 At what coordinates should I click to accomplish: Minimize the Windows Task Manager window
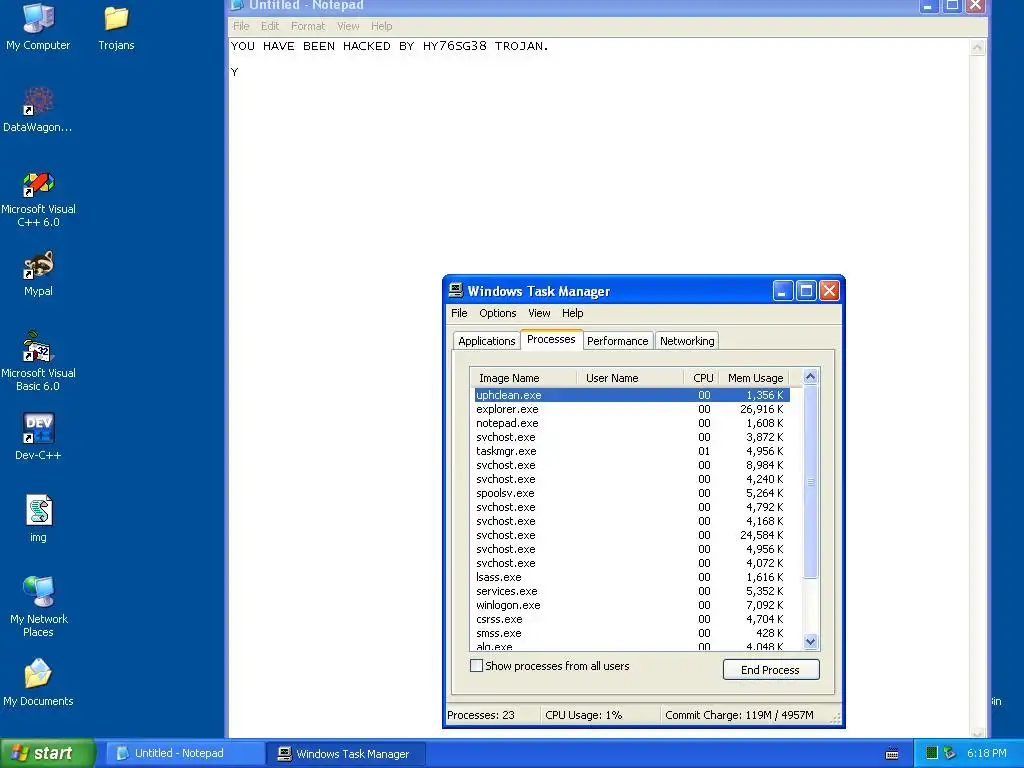(783, 291)
